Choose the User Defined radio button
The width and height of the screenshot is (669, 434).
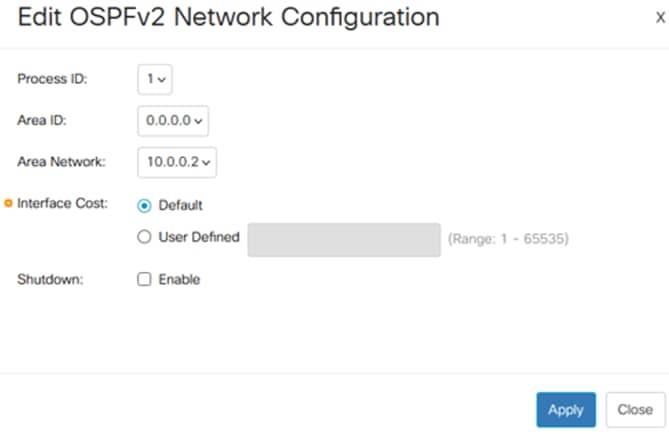click(145, 237)
